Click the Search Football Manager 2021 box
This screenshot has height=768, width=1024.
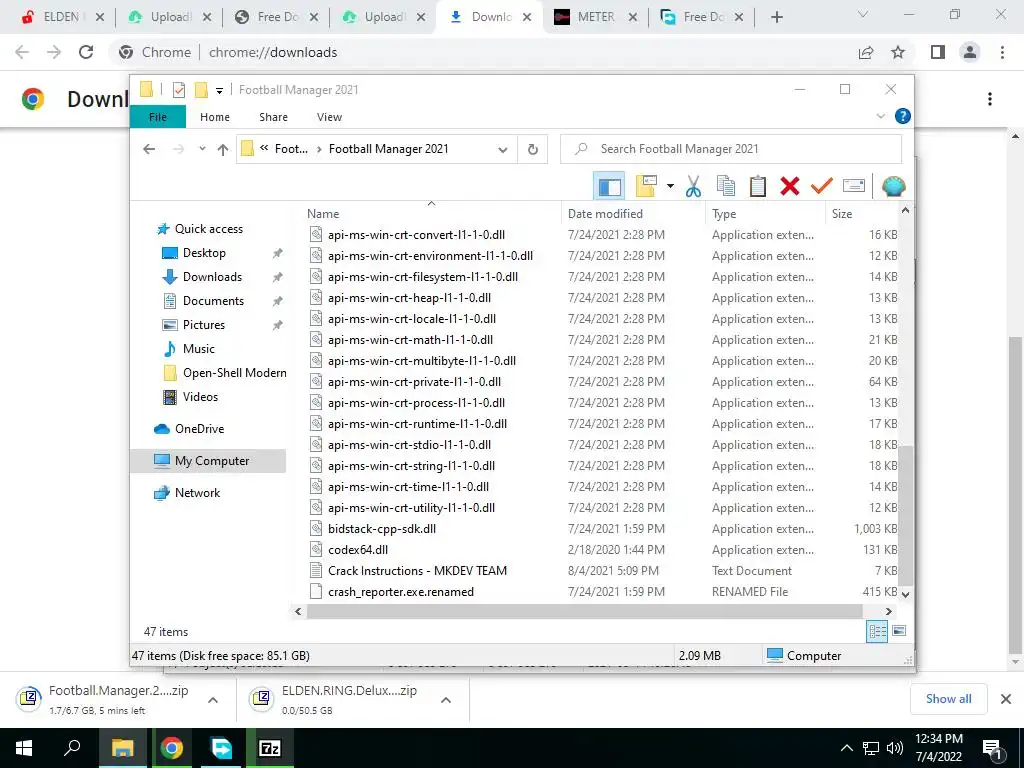coord(731,150)
